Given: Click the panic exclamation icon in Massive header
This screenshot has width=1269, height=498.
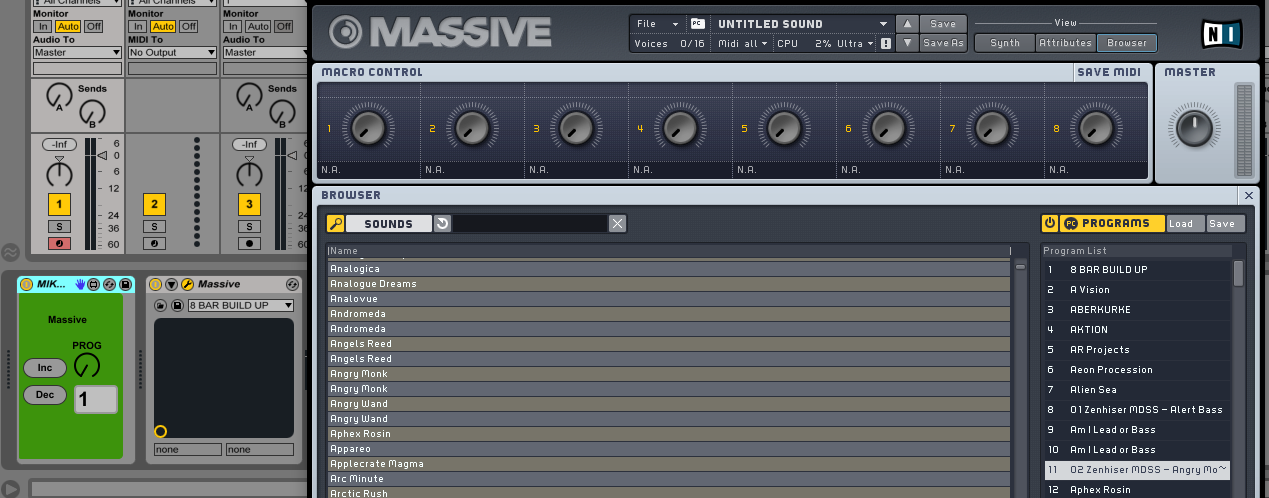Looking at the screenshot, I should pyautogui.click(x=885, y=44).
